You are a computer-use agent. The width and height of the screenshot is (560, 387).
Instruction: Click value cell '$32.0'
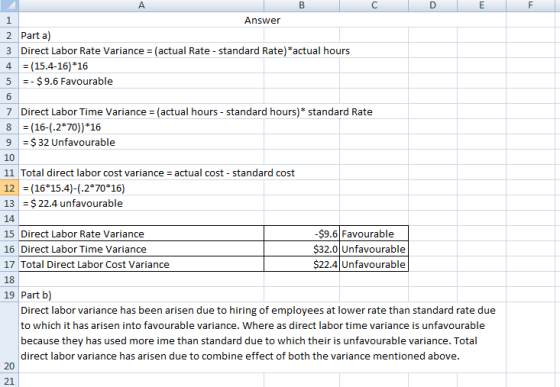tap(302, 249)
